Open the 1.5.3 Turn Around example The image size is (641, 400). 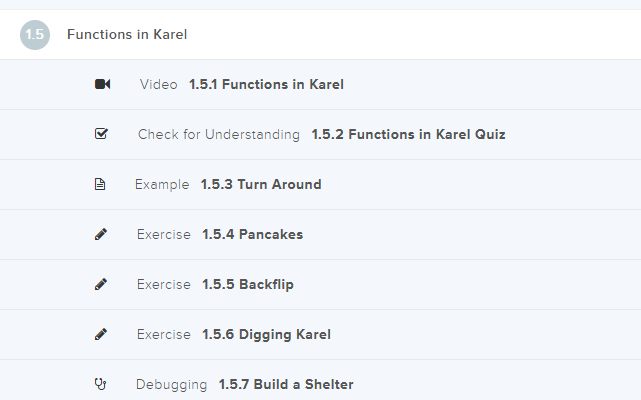click(260, 185)
